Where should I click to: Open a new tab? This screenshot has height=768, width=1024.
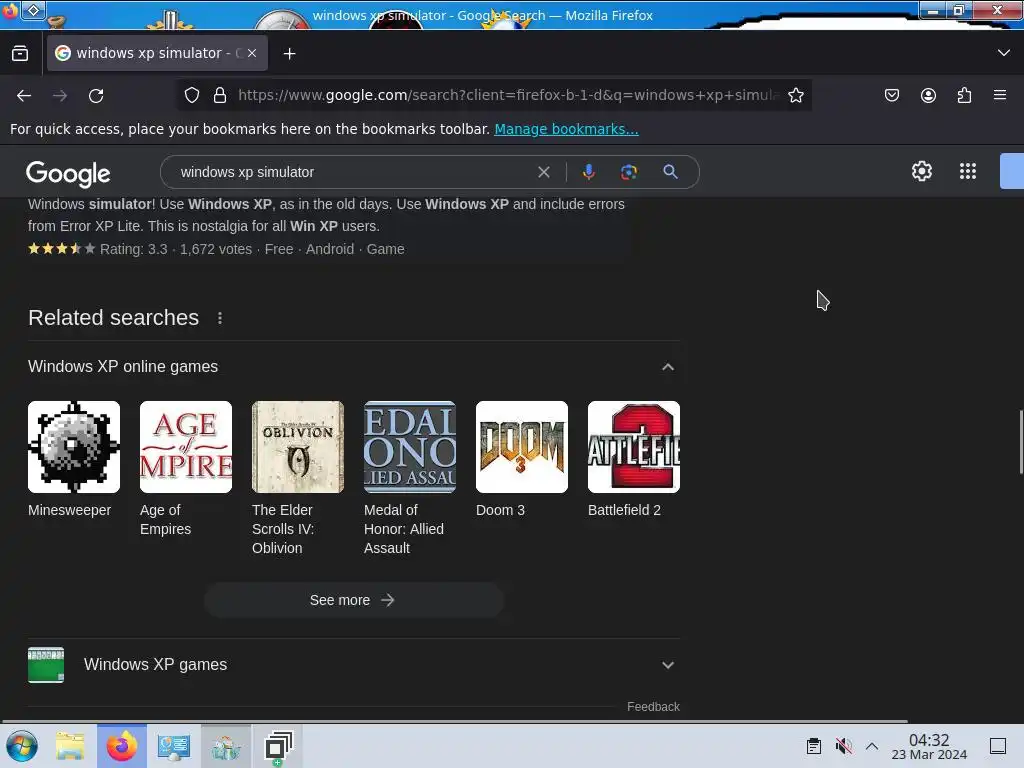click(289, 54)
